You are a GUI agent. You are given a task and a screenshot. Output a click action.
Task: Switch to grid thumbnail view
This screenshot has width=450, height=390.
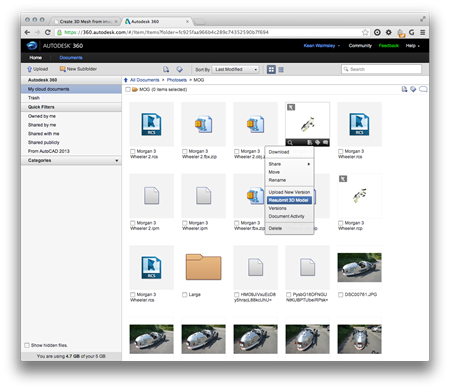(271, 69)
